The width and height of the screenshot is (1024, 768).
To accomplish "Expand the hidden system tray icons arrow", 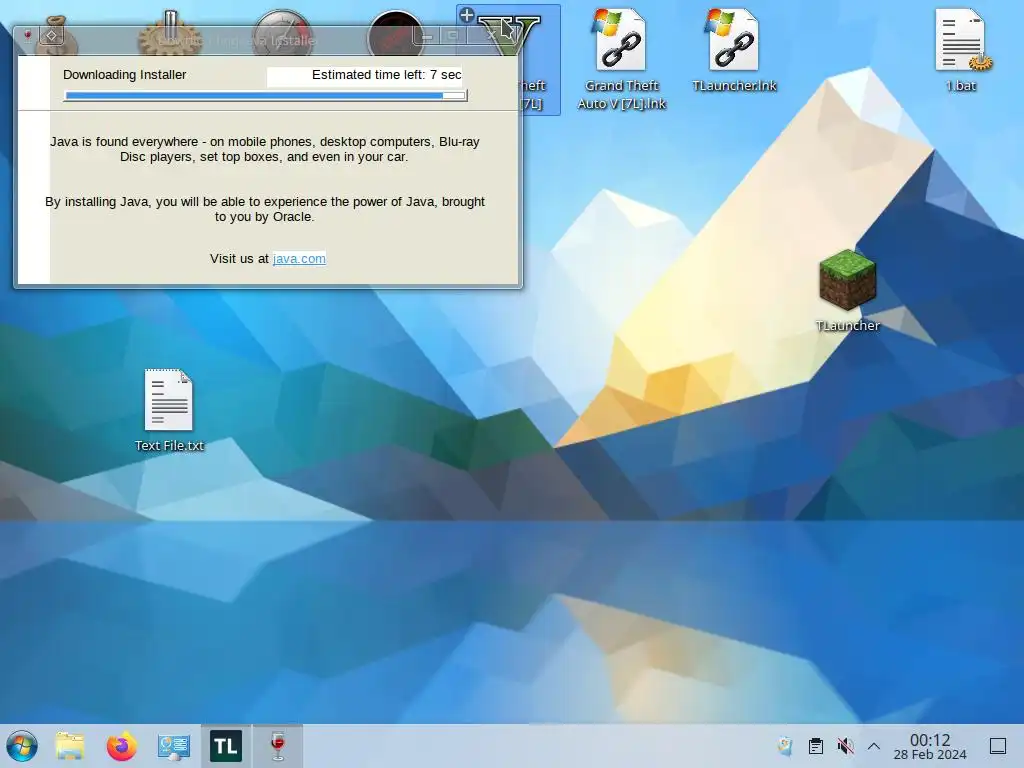I will point(874,746).
